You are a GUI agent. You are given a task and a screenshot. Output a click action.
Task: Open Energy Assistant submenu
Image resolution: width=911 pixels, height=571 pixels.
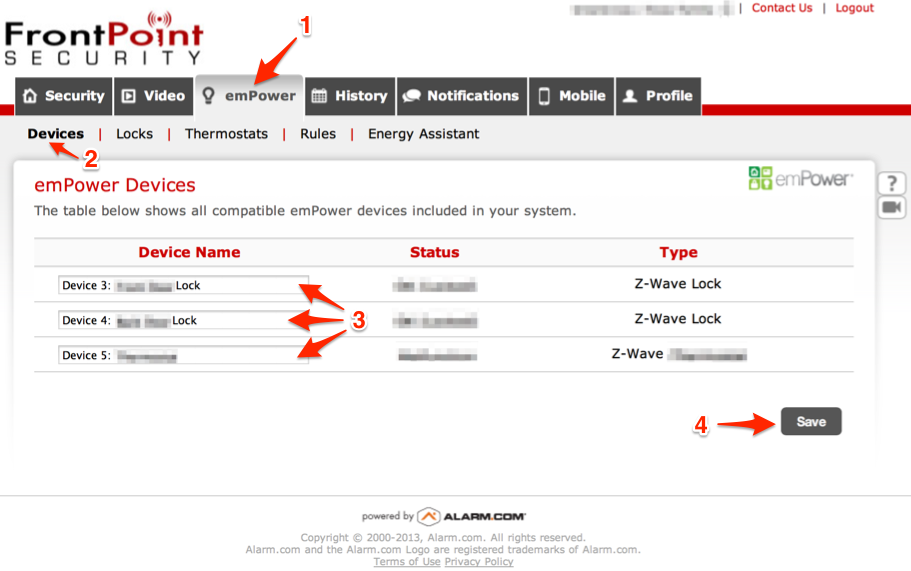point(424,134)
